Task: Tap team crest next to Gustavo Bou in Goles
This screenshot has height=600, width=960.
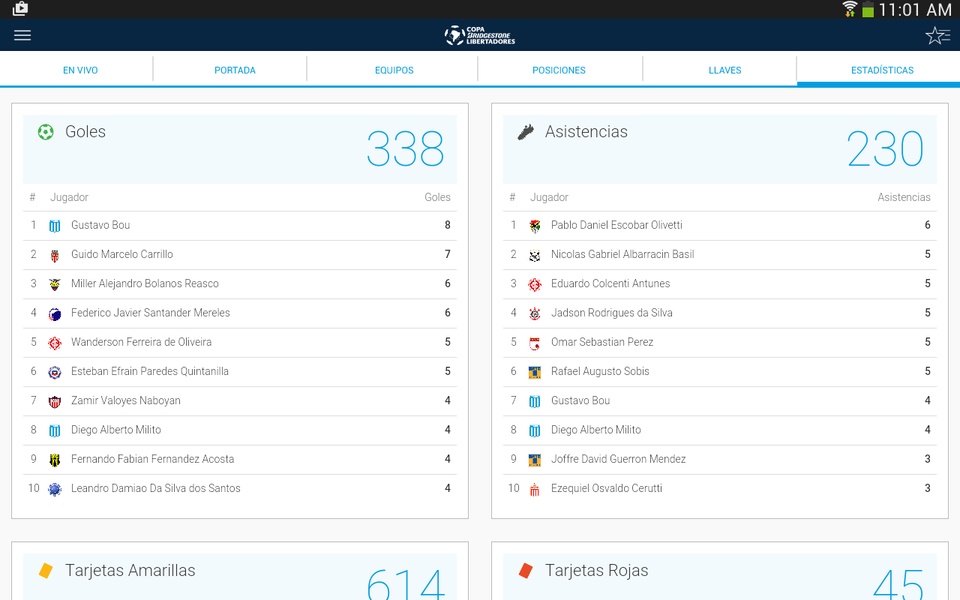Action: point(54,226)
